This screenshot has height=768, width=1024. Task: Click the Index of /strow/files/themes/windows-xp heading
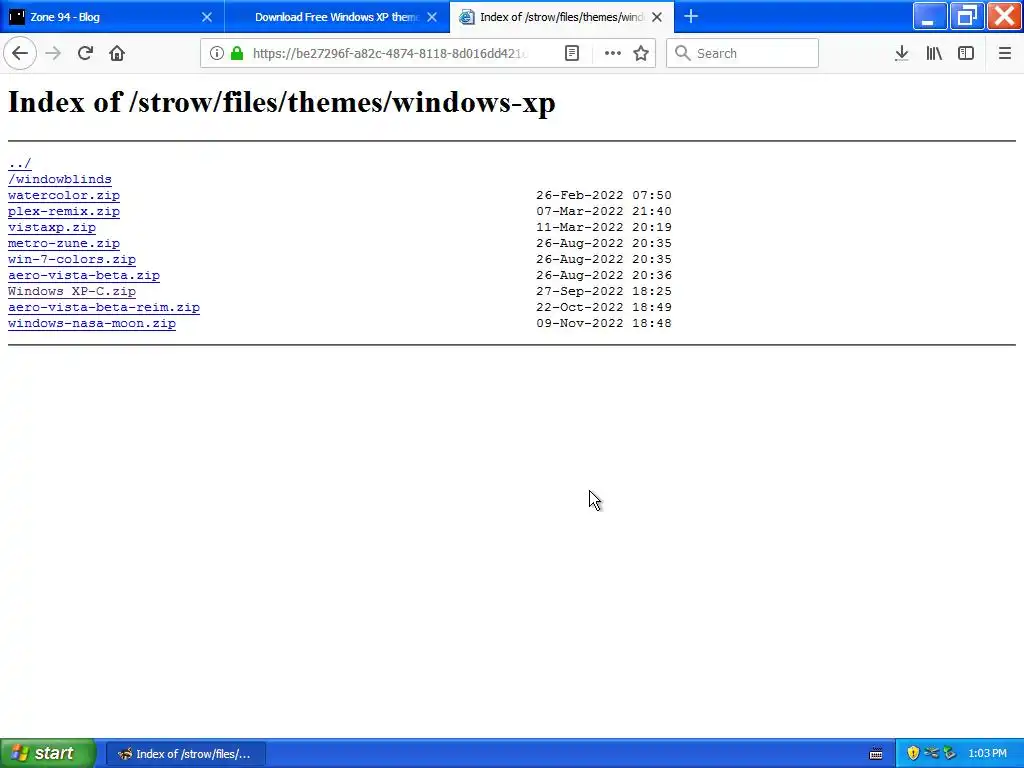(281, 103)
